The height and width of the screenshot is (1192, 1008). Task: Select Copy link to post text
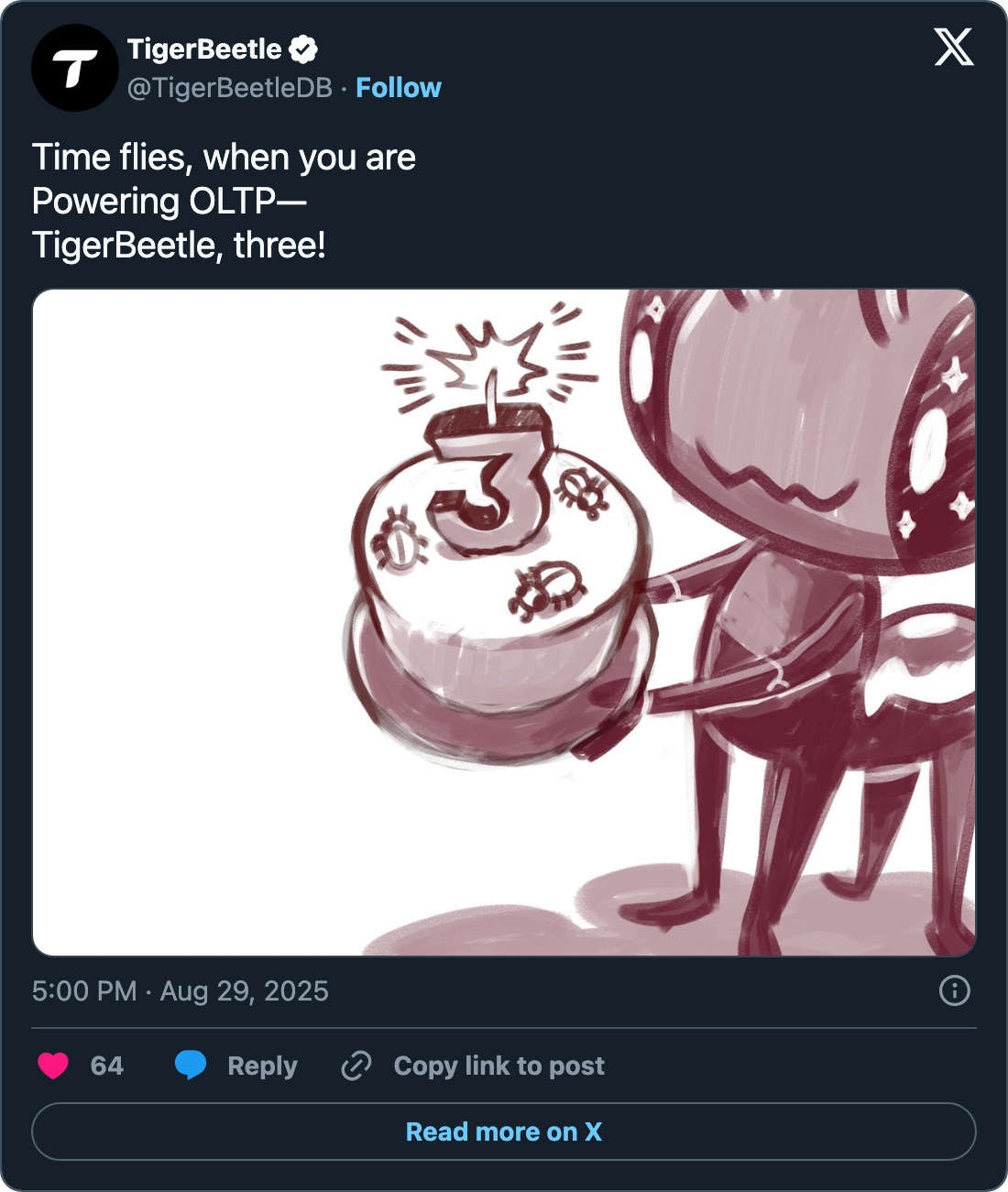coord(499,1066)
